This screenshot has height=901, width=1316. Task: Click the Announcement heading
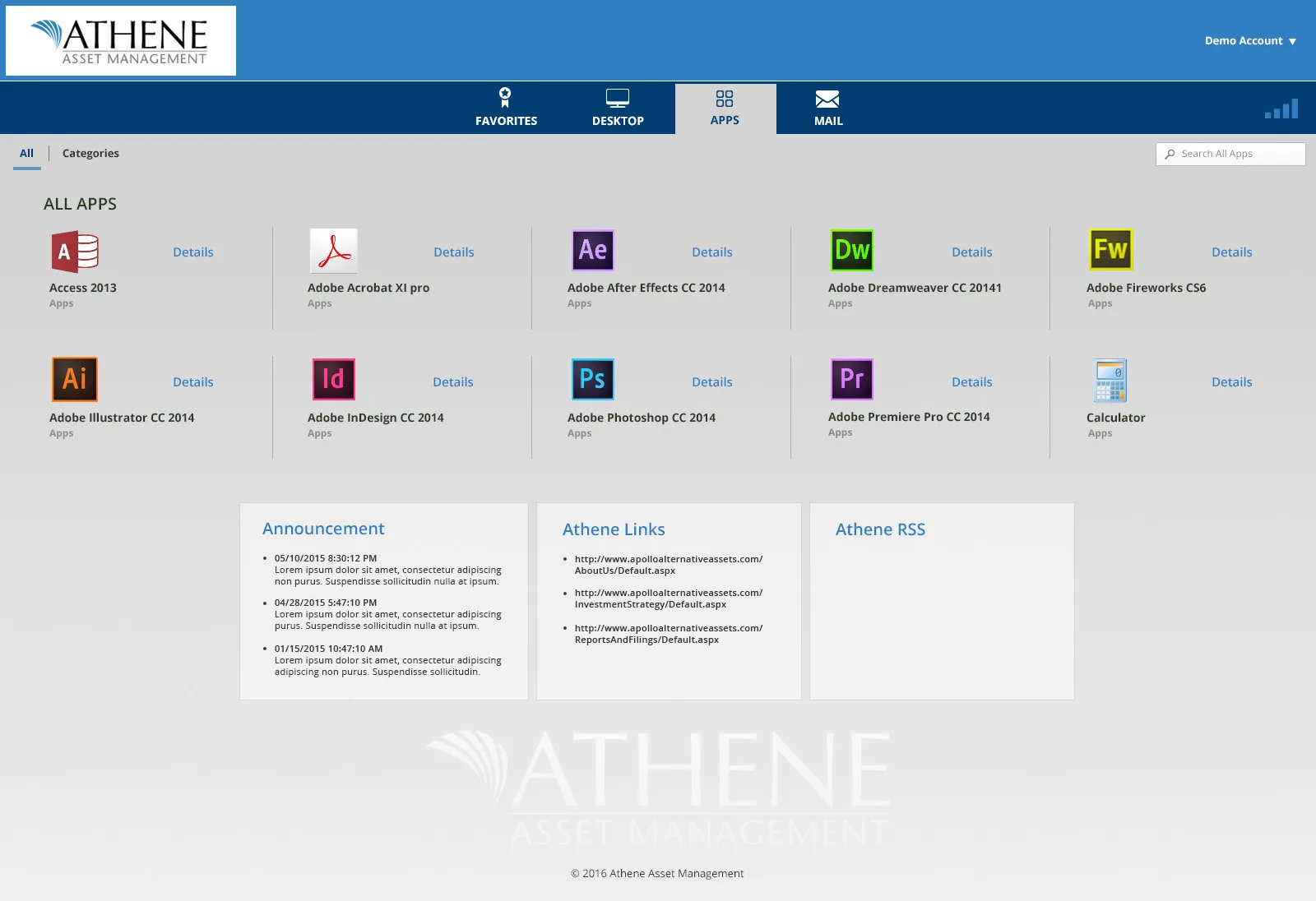[x=323, y=529]
